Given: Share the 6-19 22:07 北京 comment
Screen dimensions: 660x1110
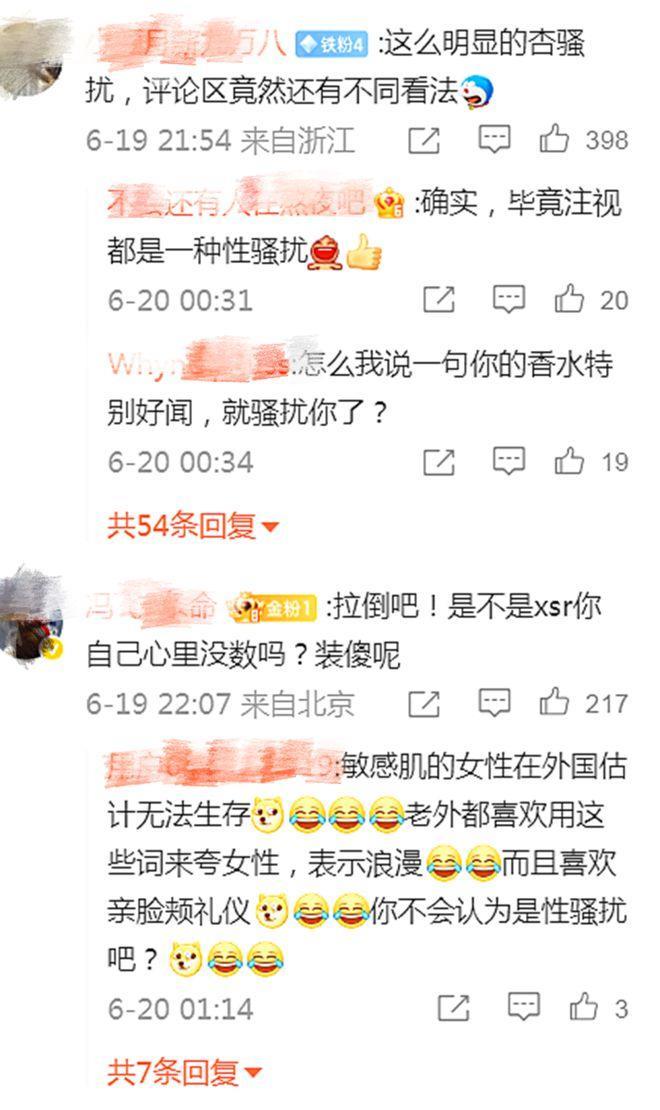Looking at the screenshot, I should [x=424, y=704].
